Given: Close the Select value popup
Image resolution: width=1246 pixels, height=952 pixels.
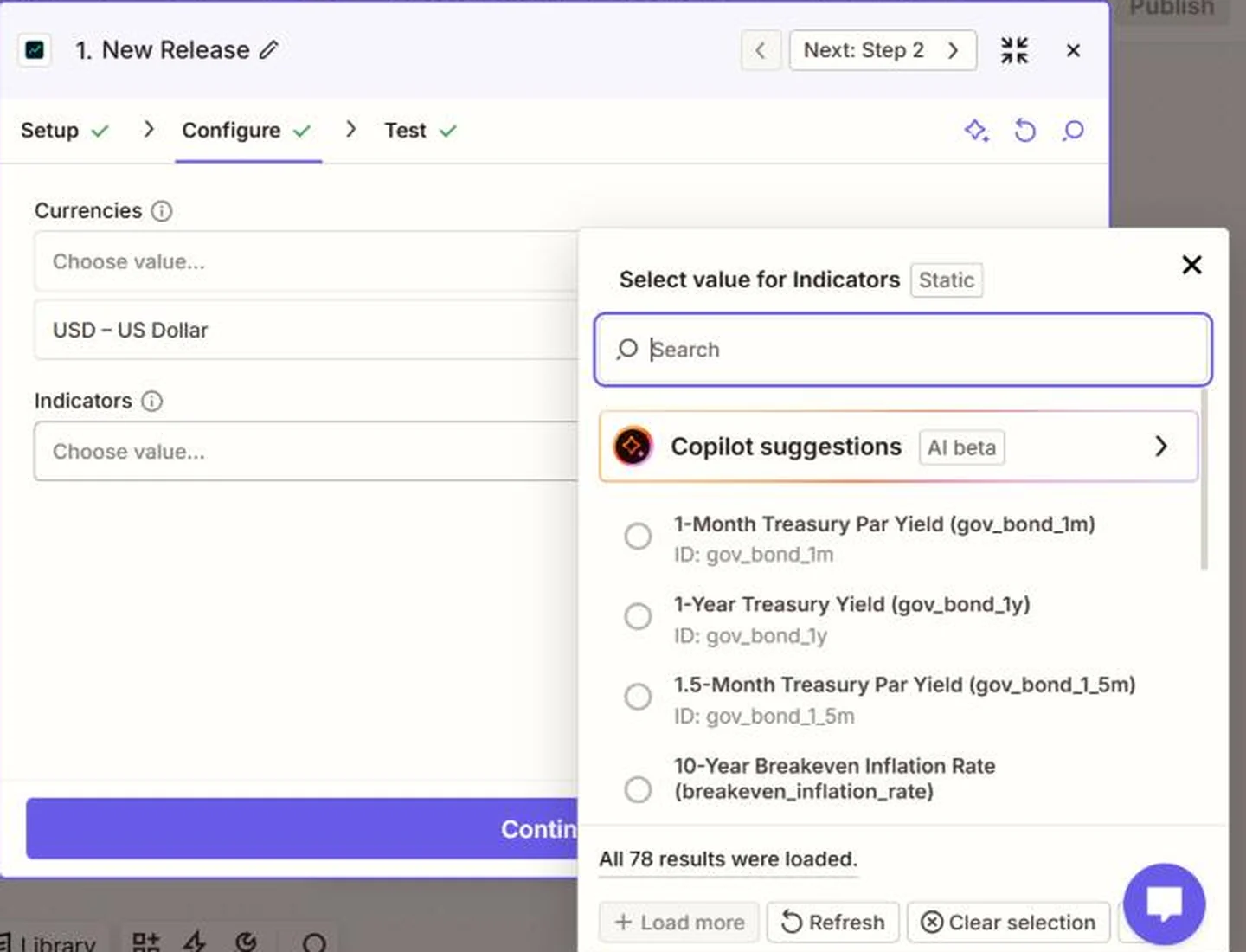Looking at the screenshot, I should tap(1191, 265).
